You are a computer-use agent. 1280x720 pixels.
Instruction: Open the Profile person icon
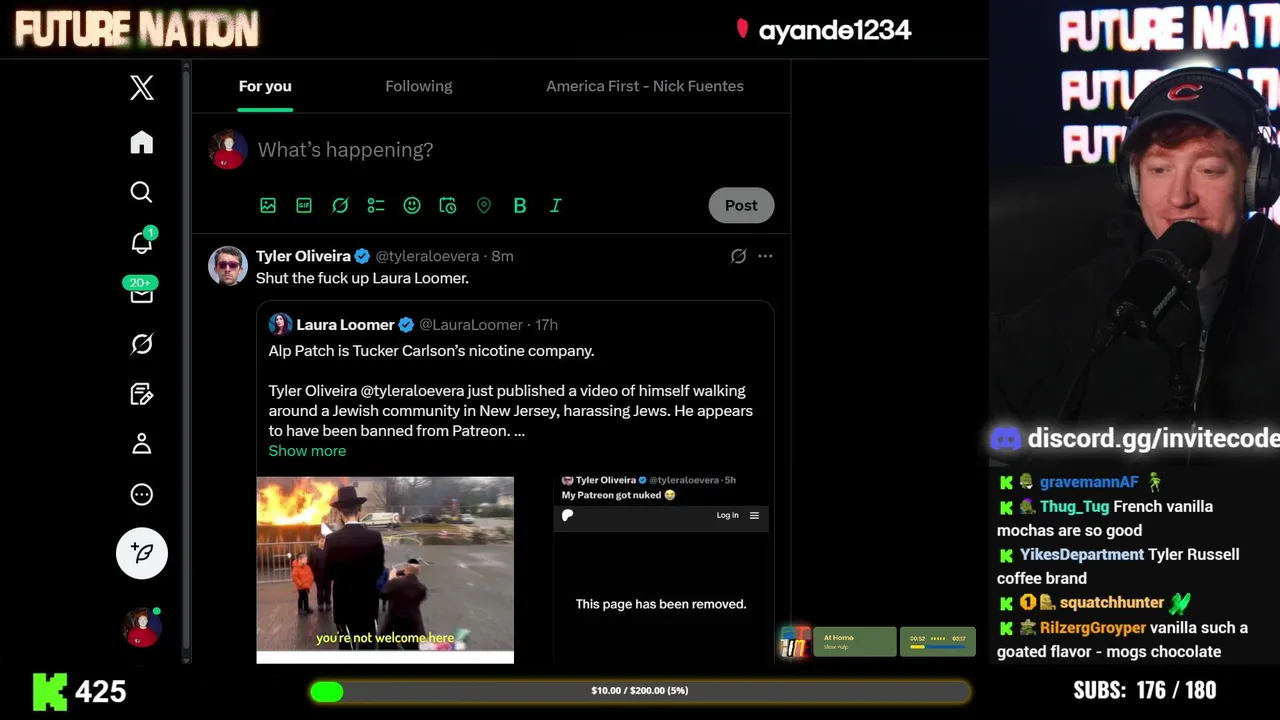(x=142, y=444)
